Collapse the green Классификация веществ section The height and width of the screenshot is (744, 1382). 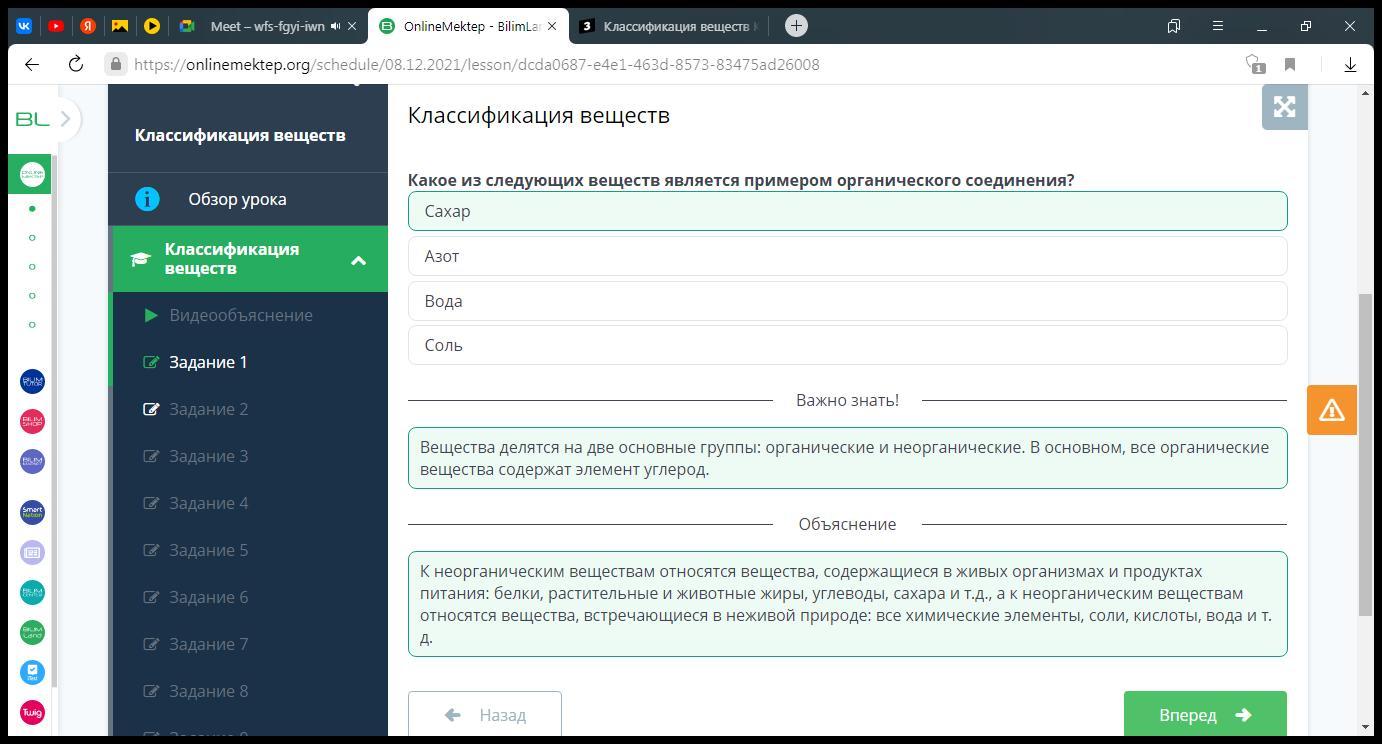[358, 260]
